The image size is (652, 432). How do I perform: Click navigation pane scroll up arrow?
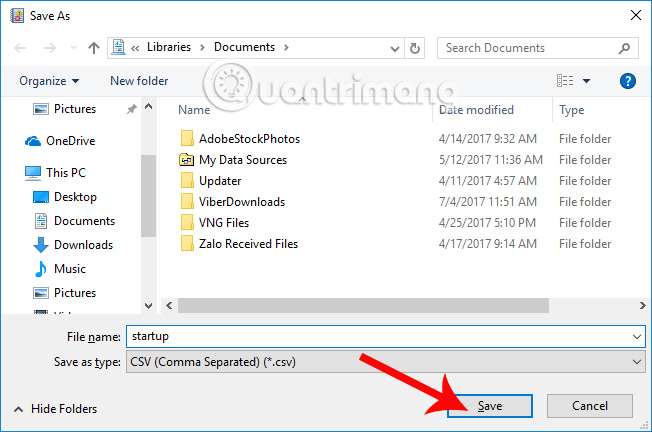pos(148,106)
